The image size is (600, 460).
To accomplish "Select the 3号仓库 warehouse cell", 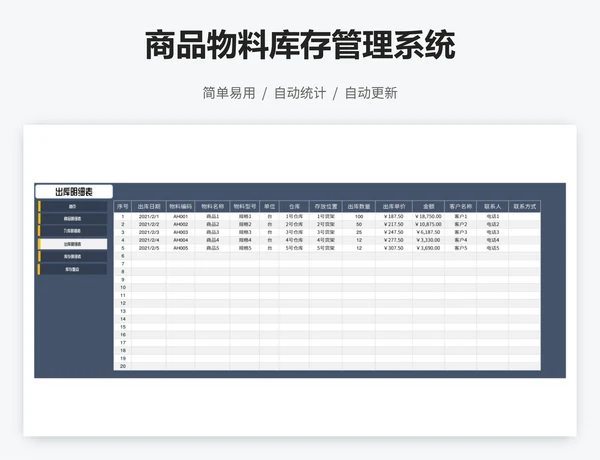I will tap(294, 232).
